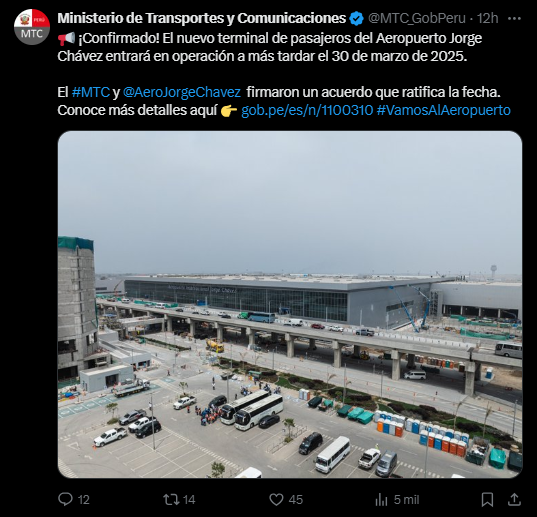This screenshot has width=537, height=517.
Task: View analytics via bar chart icon
Action: point(381,500)
